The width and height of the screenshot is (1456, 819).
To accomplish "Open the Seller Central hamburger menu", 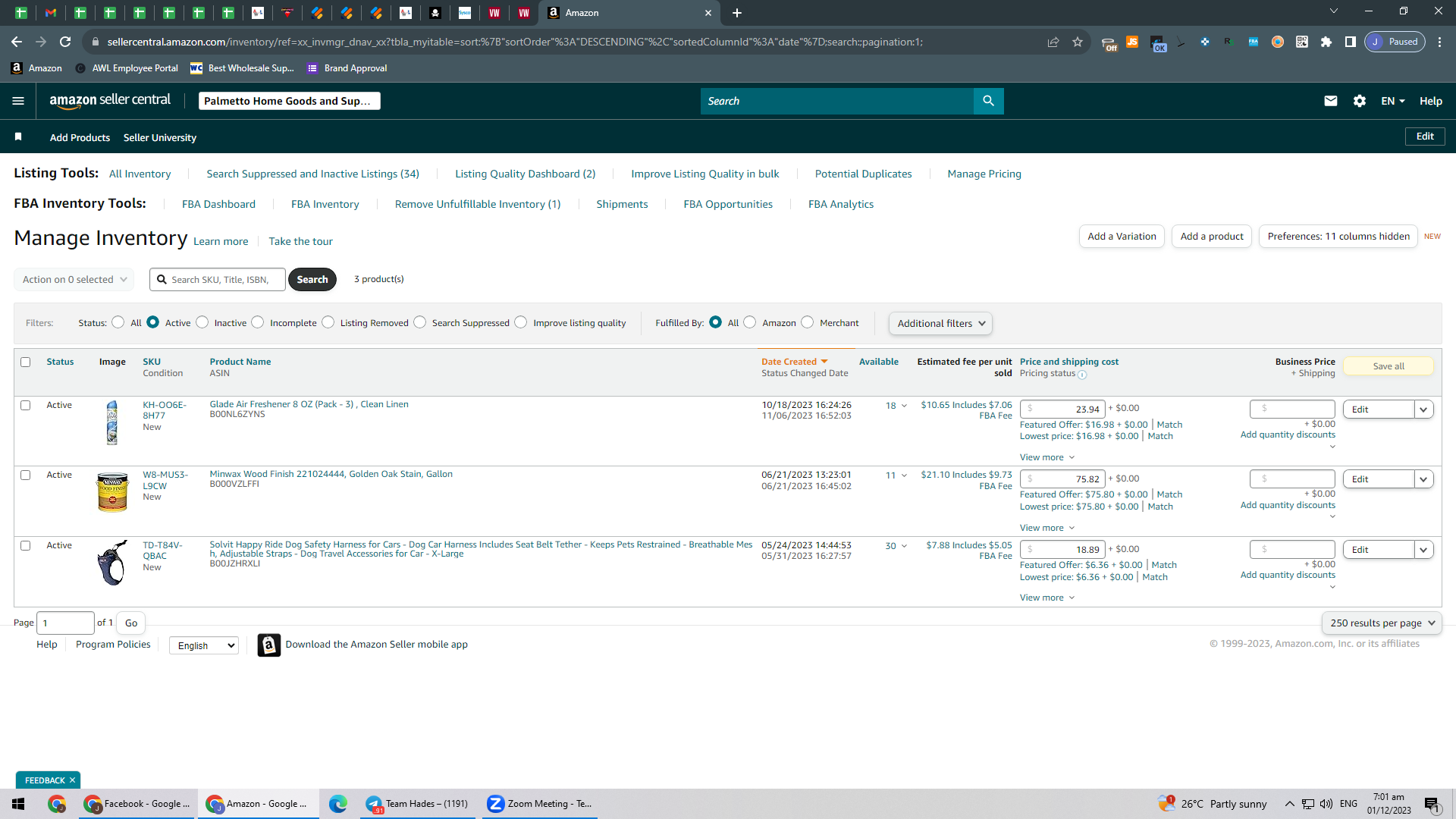I will (18, 101).
